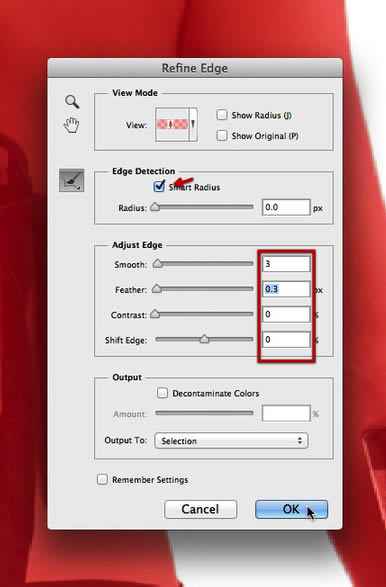386x587 pixels.
Task: Click the Amount slider track
Action: (x=204, y=413)
